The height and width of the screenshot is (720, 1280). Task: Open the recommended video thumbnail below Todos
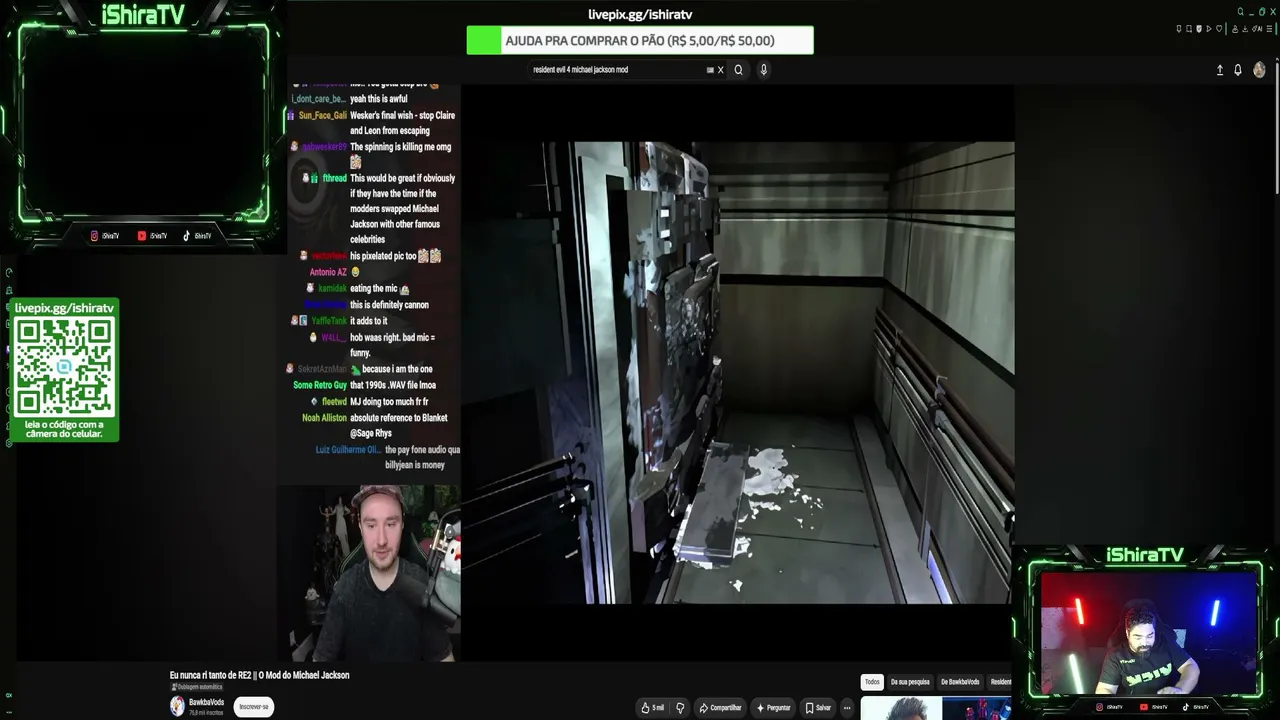936,708
